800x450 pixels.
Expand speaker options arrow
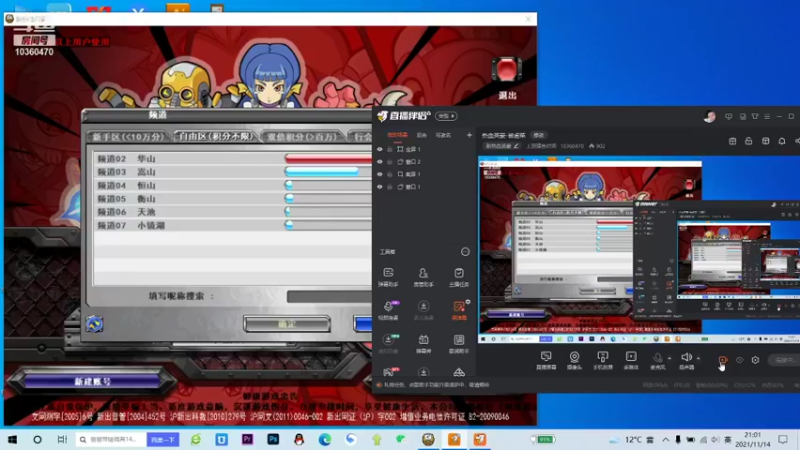point(698,358)
